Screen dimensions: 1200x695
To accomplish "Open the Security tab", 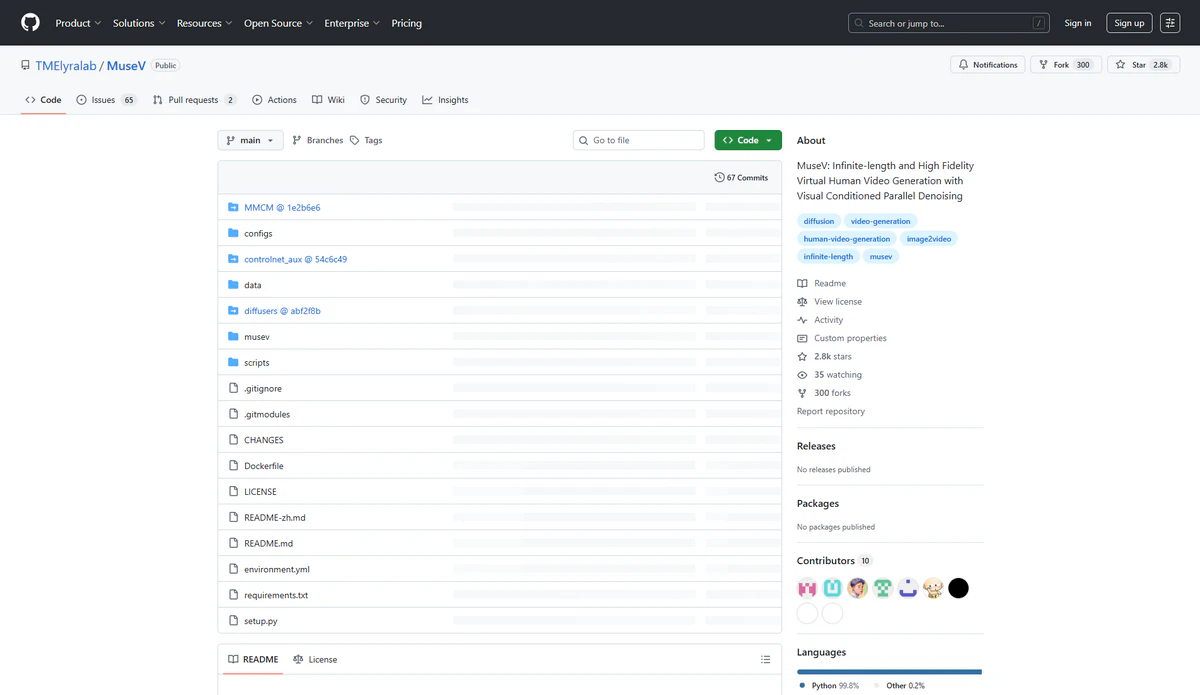I will [383, 100].
